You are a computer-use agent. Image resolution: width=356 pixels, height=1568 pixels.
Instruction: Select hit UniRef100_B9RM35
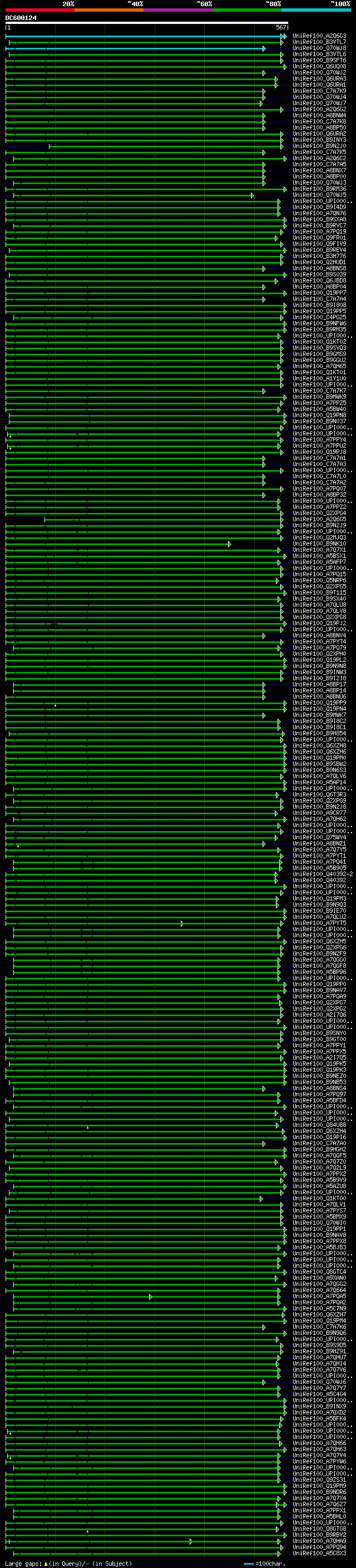click(x=319, y=329)
